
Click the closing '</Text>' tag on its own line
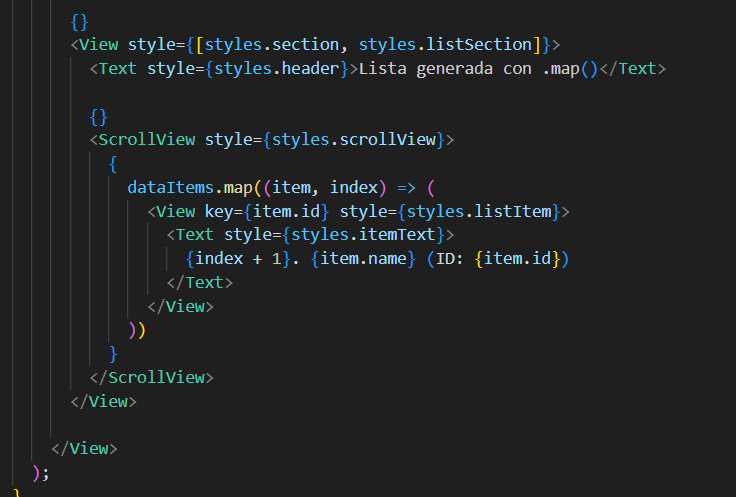point(199,283)
